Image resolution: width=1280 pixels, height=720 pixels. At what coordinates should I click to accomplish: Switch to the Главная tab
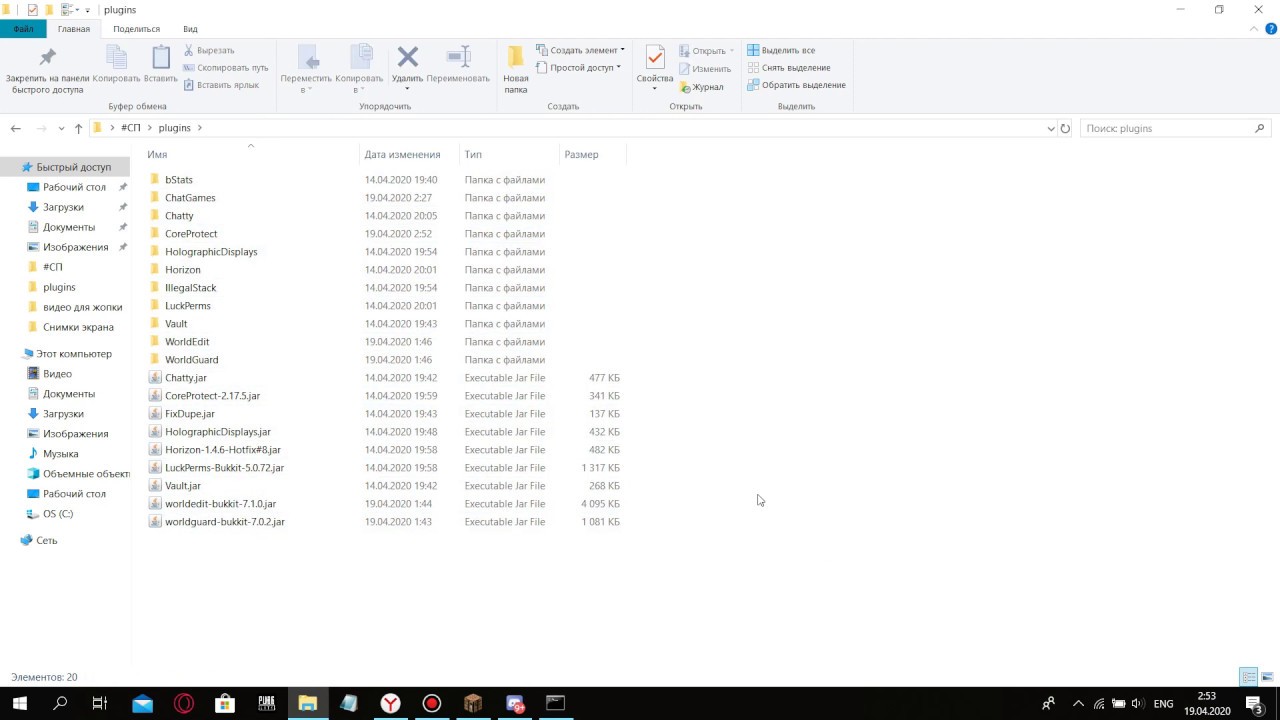pos(73,29)
